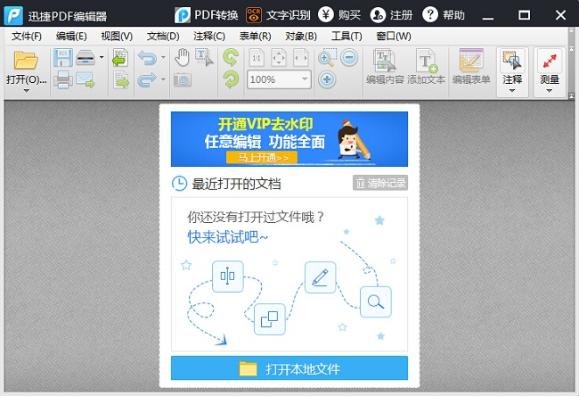Open the 表单(R) menu

255,36
